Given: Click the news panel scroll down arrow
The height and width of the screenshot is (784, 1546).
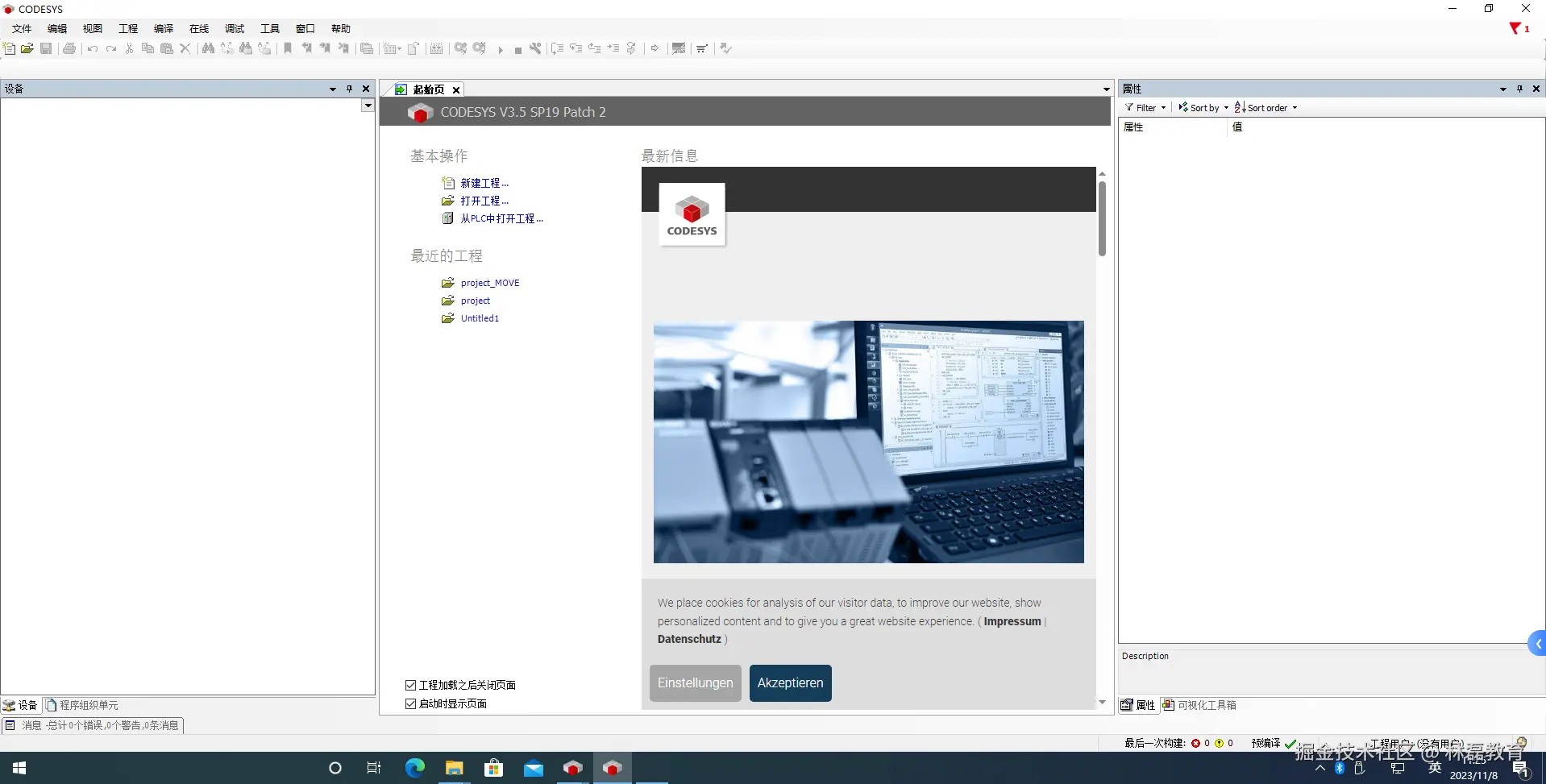Looking at the screenshot, I should pyautogui.click(x=1102, y=703).
